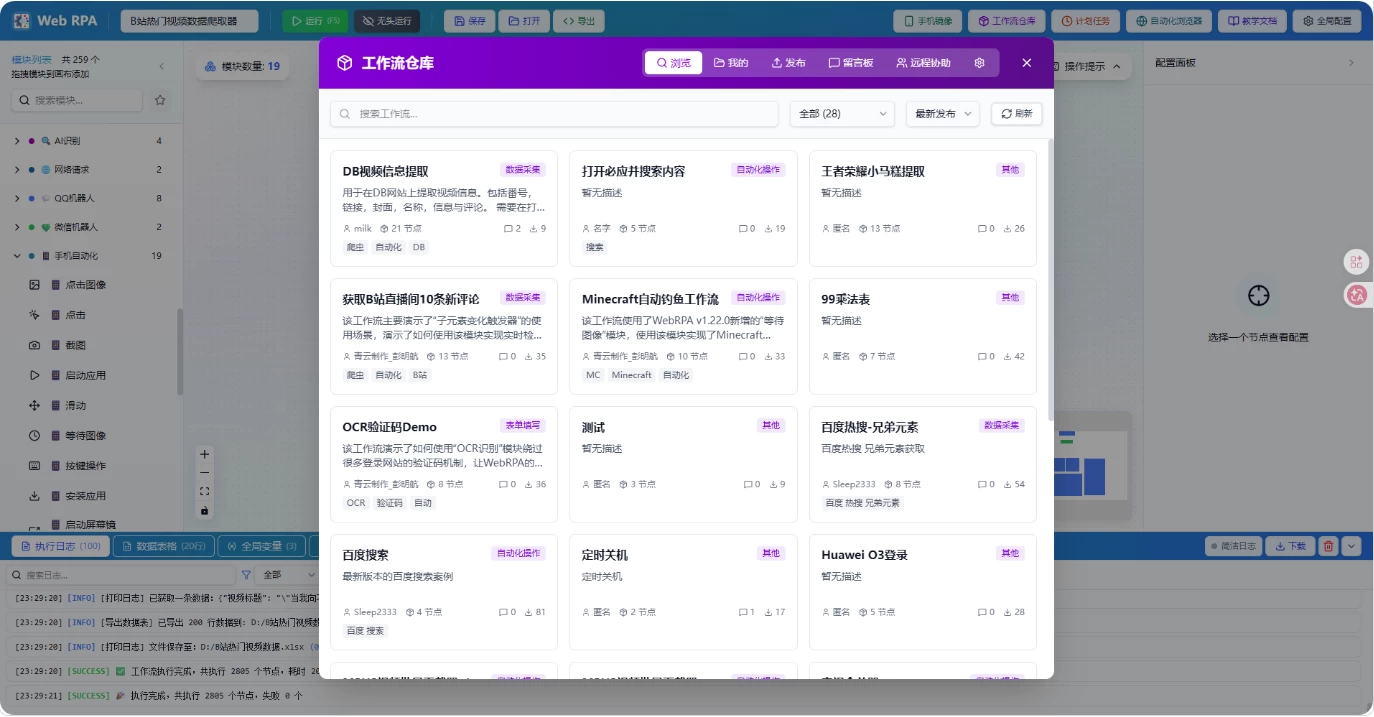Click the favorites star icon by module search
1374x717 pixels.
click(160, 100)
